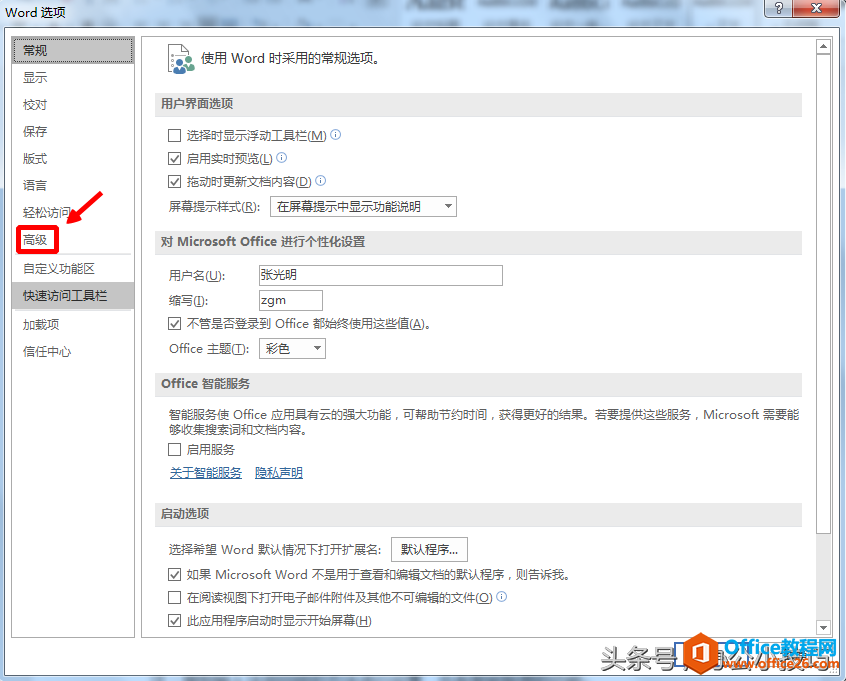The image size is (846, 681).
Task: Click the info icon next to 选择时显示浮动工具栏
Action: coord(336,134)
